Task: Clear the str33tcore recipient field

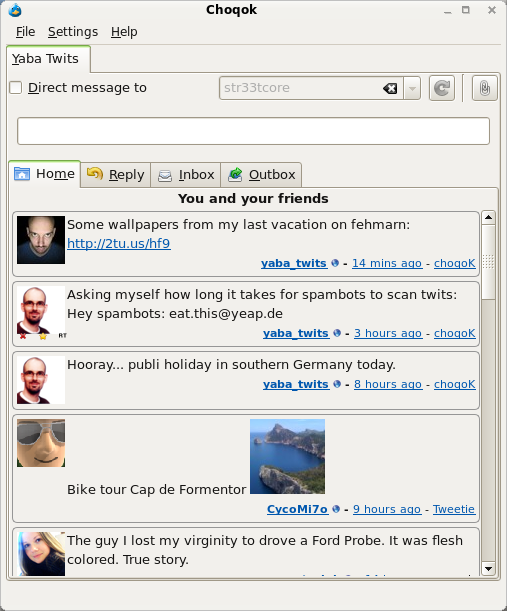Action: click(390, 88)
